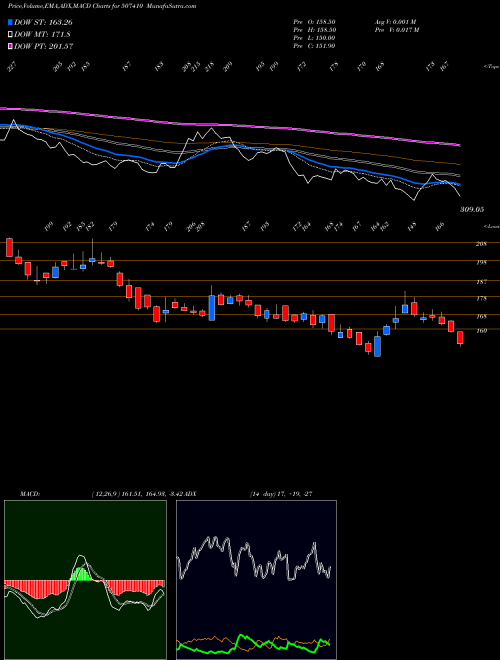Click the last red candle at far right
Viewport: 500px width, 660px height.
(x=460, y=338)
